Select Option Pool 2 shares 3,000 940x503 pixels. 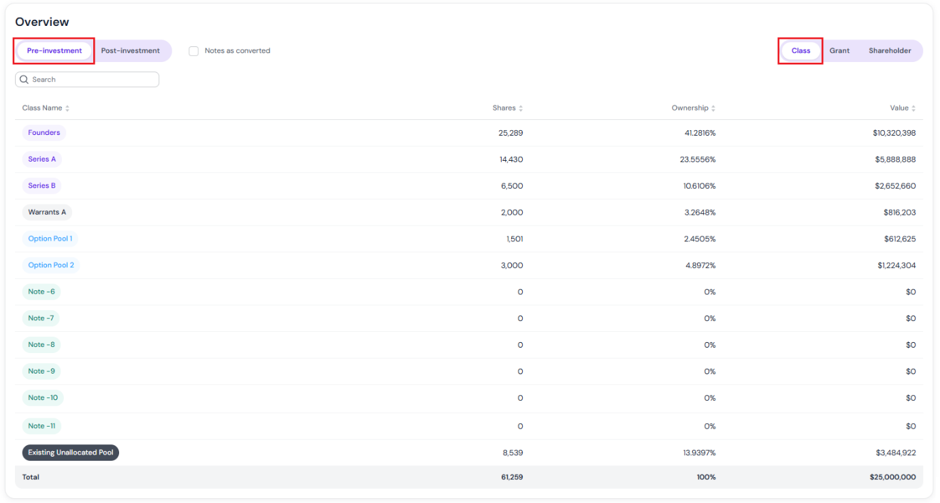click(x=512, y=265)
